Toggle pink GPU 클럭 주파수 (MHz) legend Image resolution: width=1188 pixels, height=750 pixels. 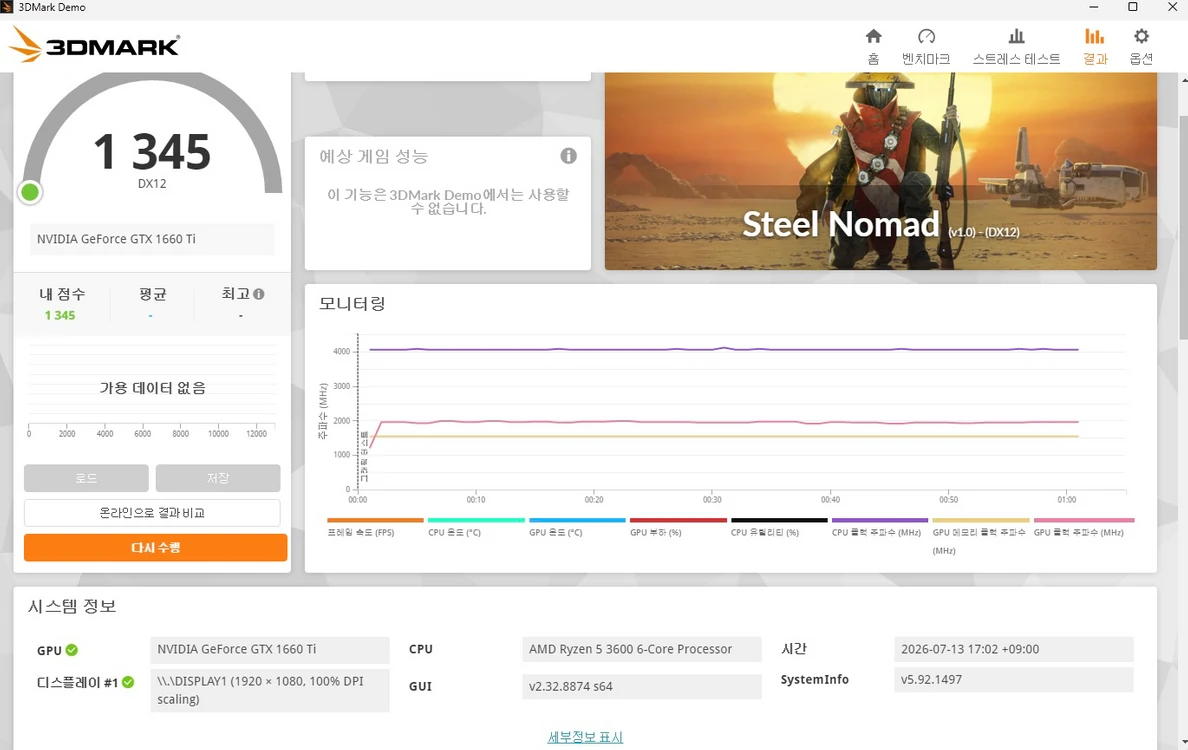pos(1082,527)
